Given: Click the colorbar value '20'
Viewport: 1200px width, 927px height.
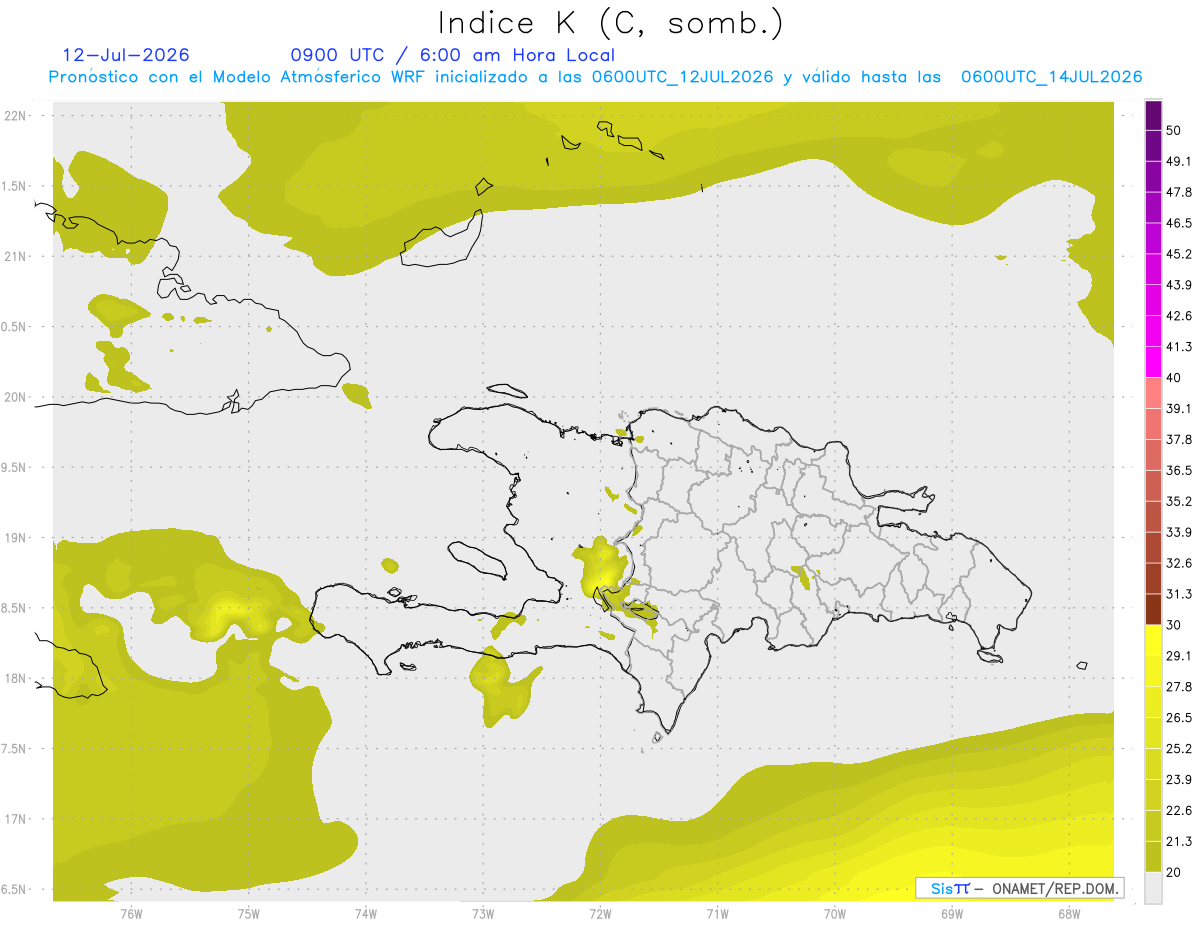Looking at the screenshot, I should pyautogui.click(x=1175, y=872).
